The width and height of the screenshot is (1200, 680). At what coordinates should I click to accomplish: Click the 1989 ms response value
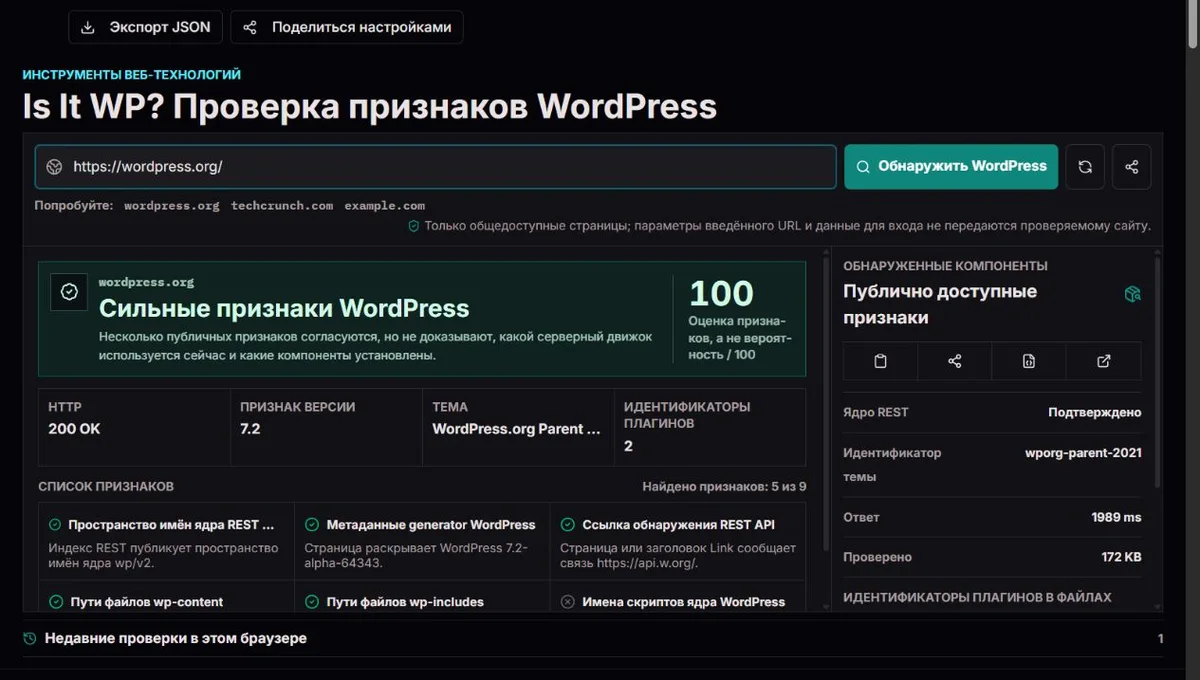(x=1116, y=517)
